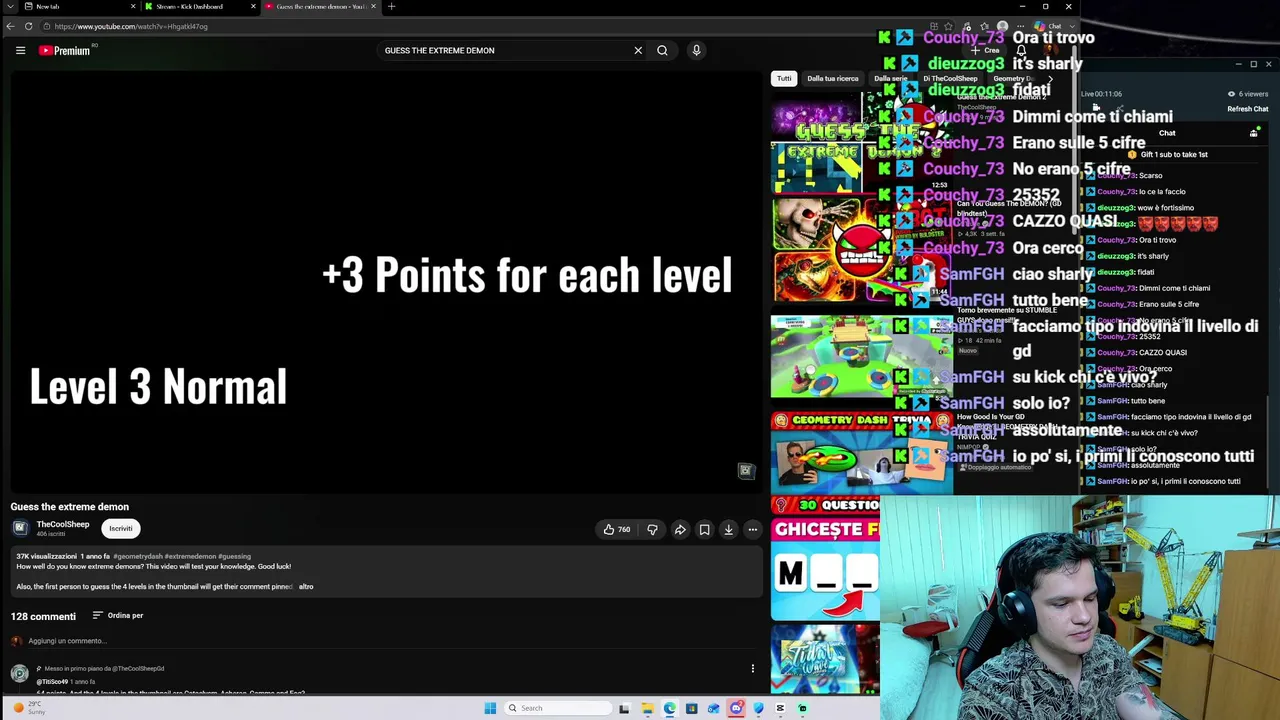Click the 6 viewers count in Kick panel

[x=1248, y=94]
